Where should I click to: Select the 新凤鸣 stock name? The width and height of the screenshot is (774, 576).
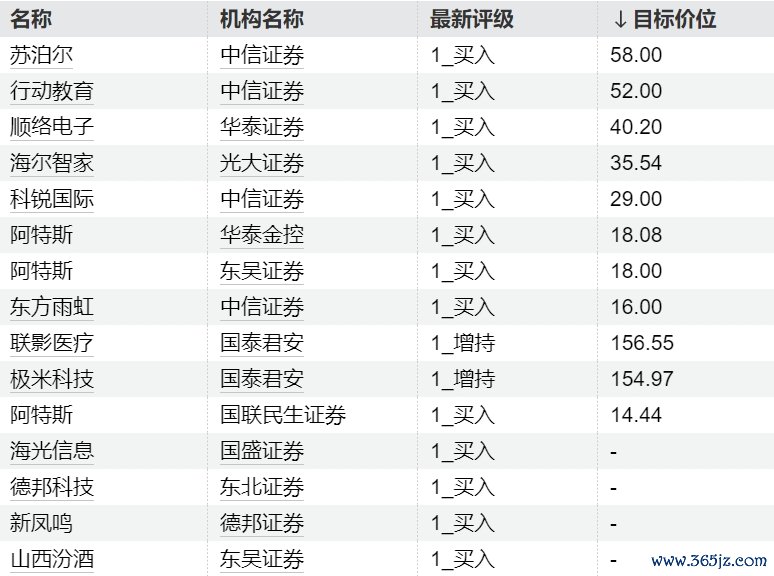[x=41, y=523]
